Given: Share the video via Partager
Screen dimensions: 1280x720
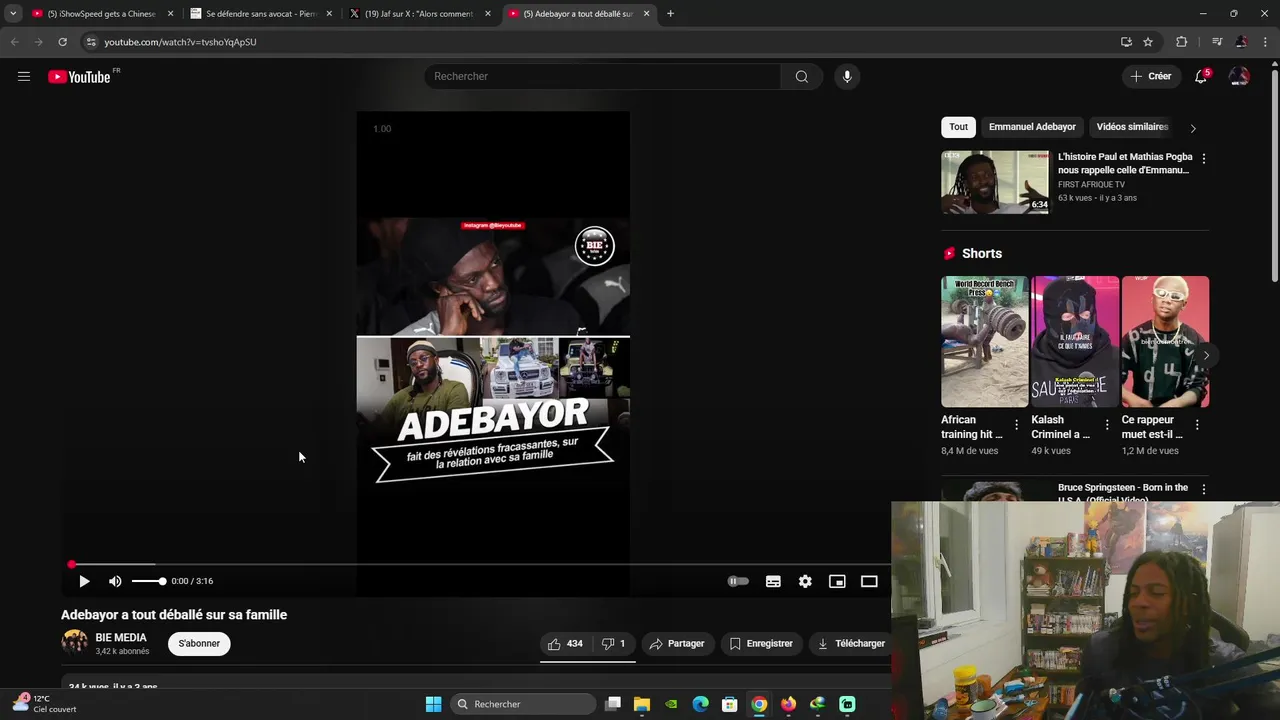Looking at the screenshot, I should (677, 644).
